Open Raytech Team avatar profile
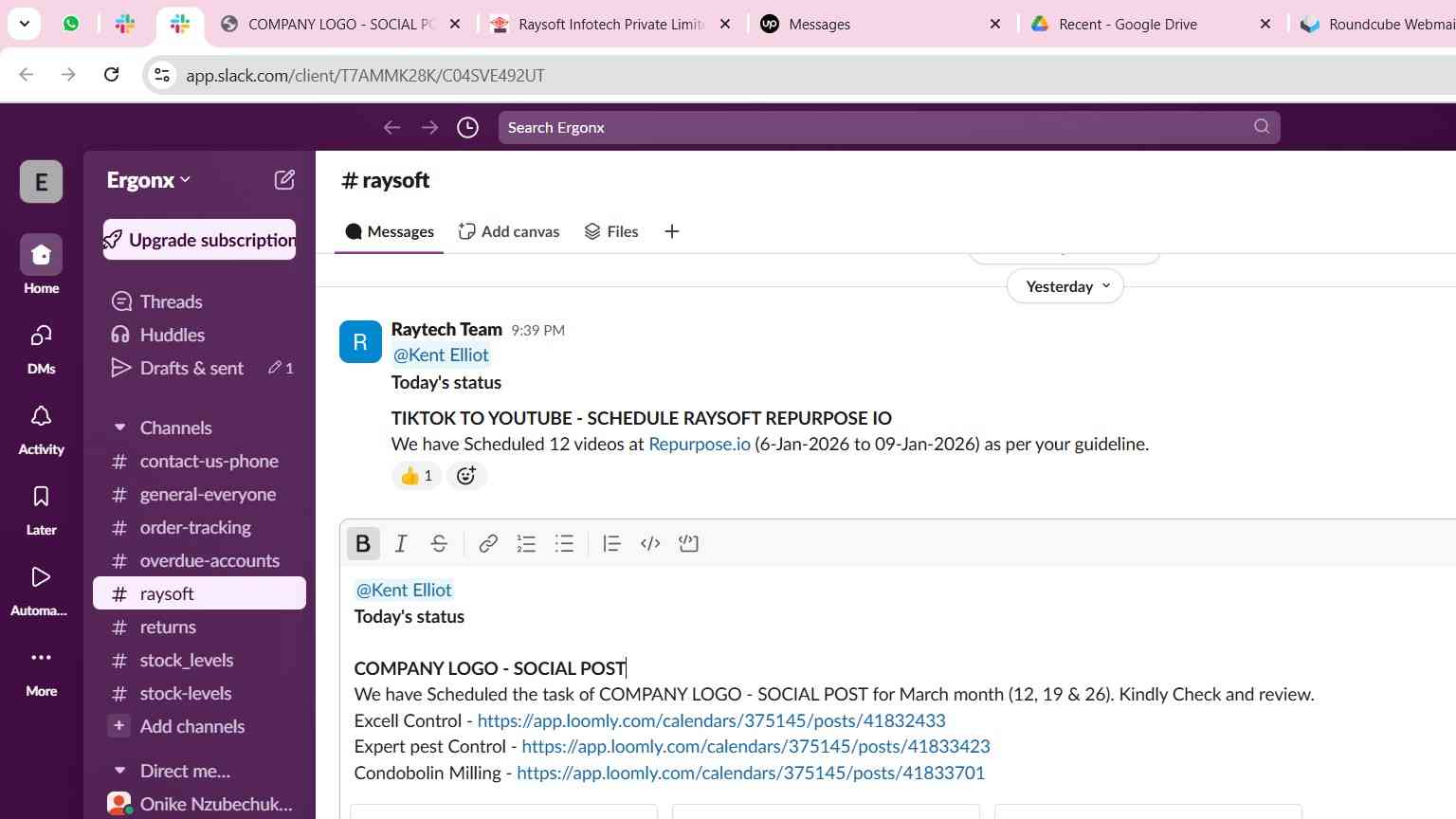The image size is (1456, 819). coord(360,341)
